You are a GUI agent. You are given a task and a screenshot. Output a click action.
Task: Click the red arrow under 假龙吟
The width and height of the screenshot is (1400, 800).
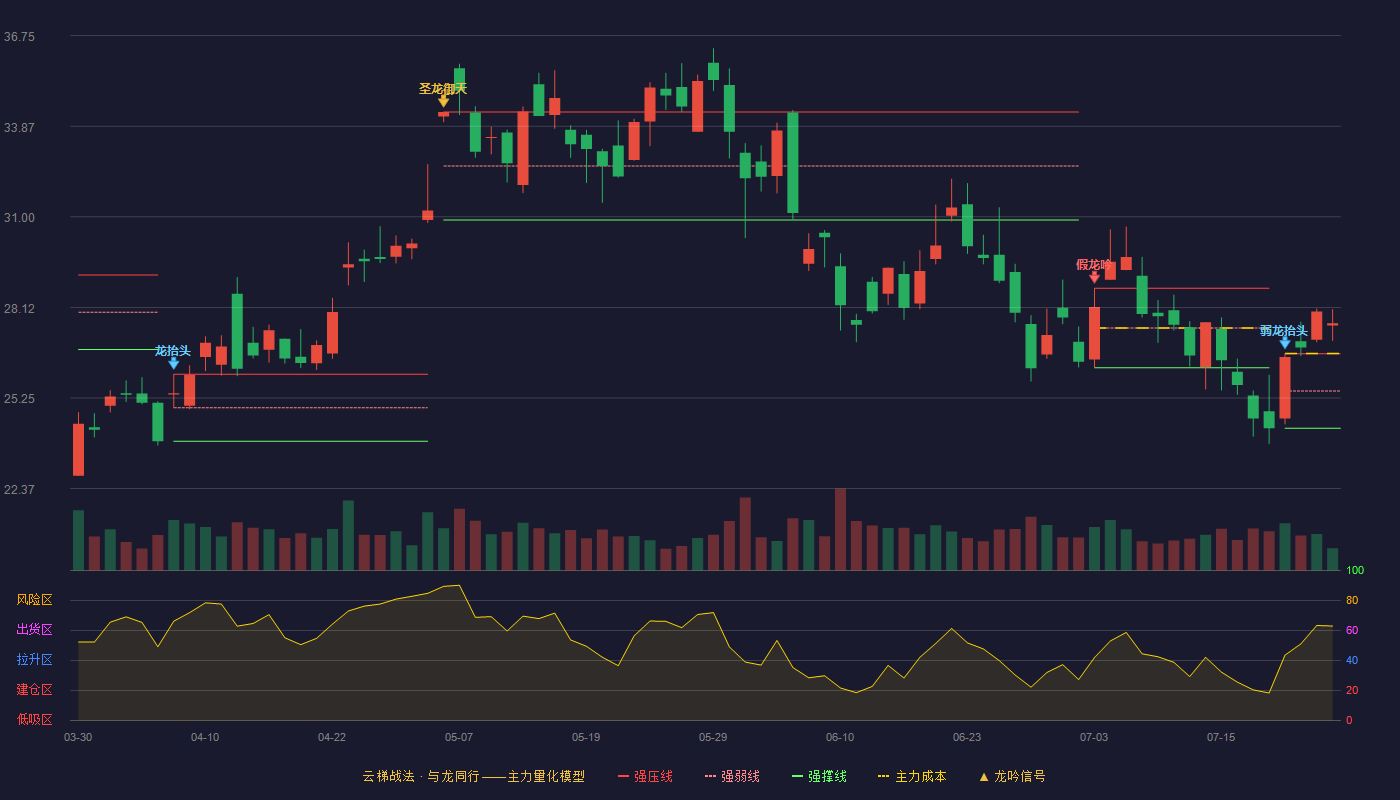coord(1094,277)
